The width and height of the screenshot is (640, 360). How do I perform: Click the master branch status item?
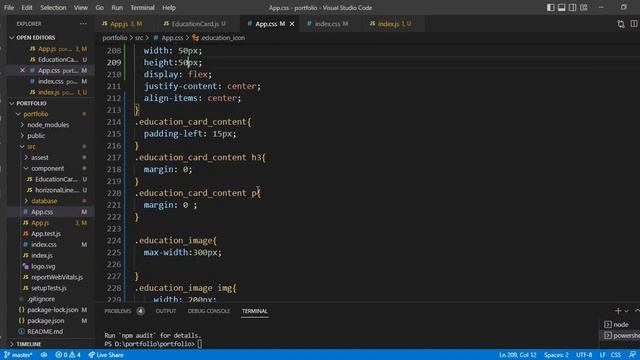click(18, 355)
